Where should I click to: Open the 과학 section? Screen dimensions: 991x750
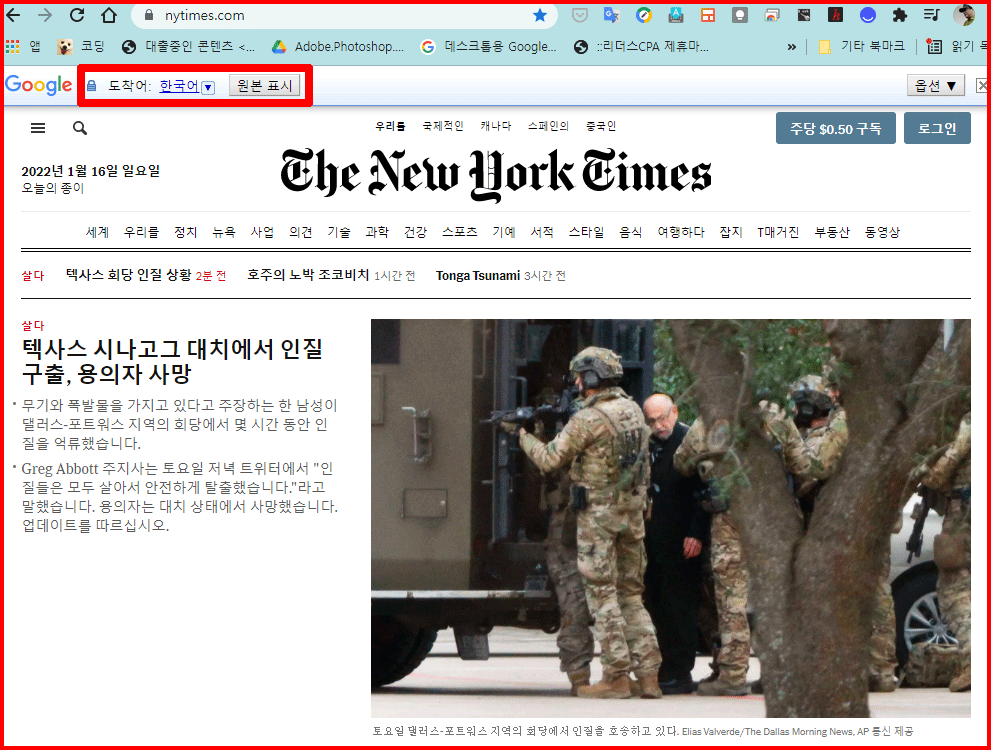pos(377,233)
